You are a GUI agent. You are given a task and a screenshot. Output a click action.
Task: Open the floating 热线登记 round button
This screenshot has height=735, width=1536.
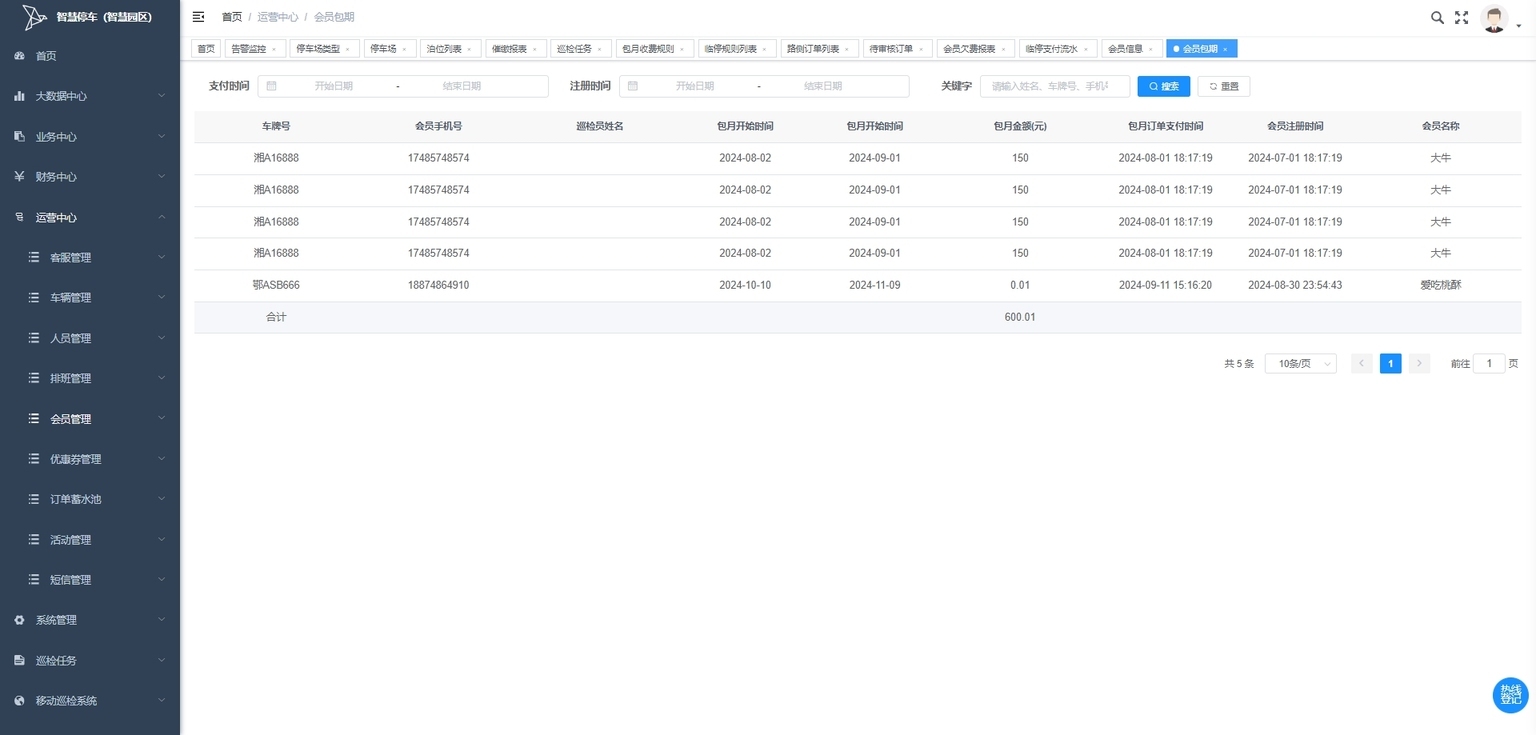coord(1510,695)
